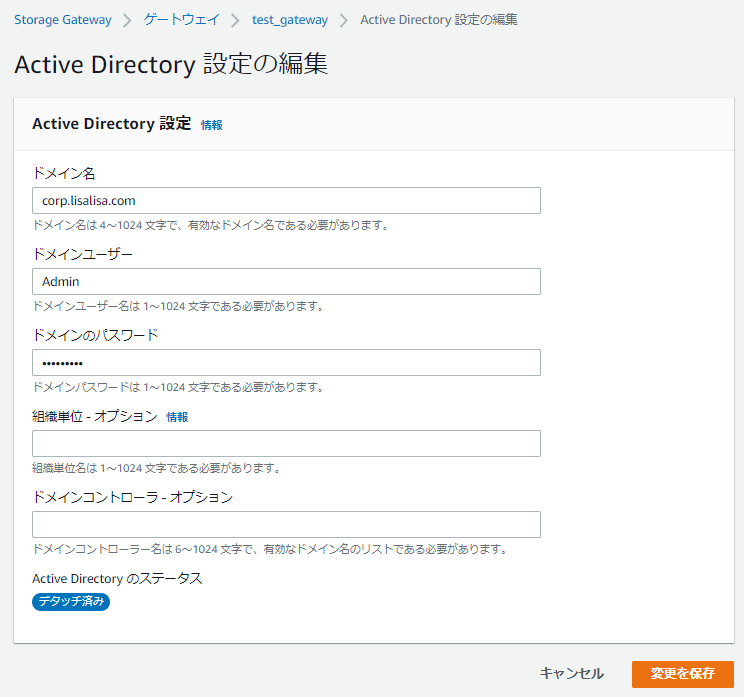This screenshot has height=697, width=744.
Task: Click 情報 link next to 組織単位
Action: (x=177, y=417)
